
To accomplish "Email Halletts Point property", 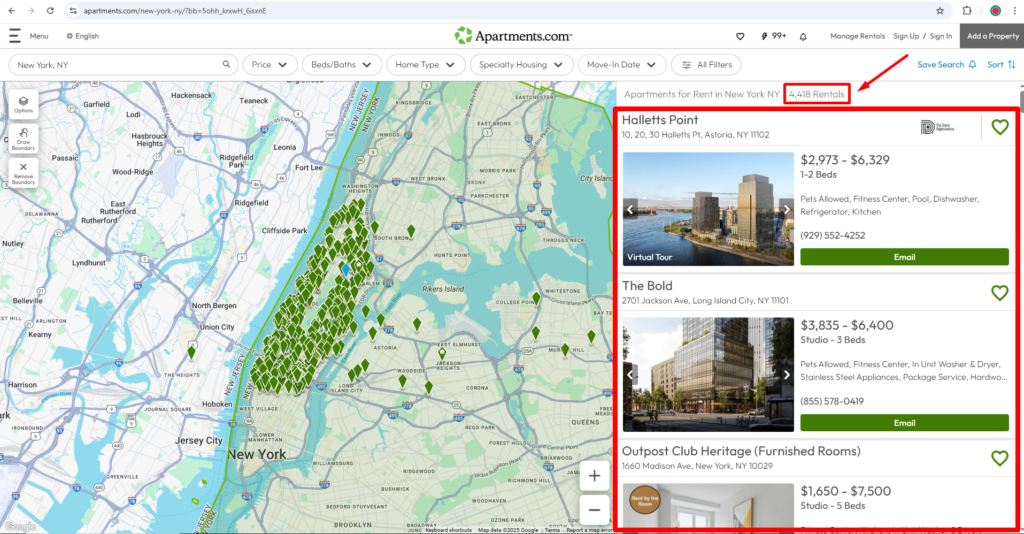I will (x=904, y=257).
